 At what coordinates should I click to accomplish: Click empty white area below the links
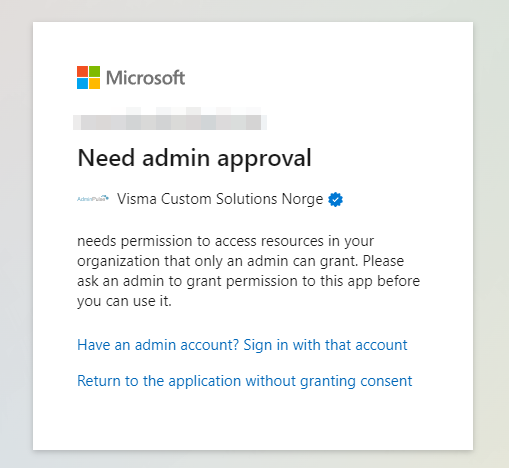point(253,422)
